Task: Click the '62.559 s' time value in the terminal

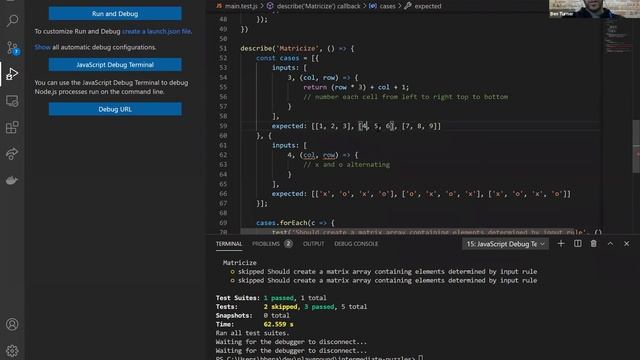Action: pos(278,324)
